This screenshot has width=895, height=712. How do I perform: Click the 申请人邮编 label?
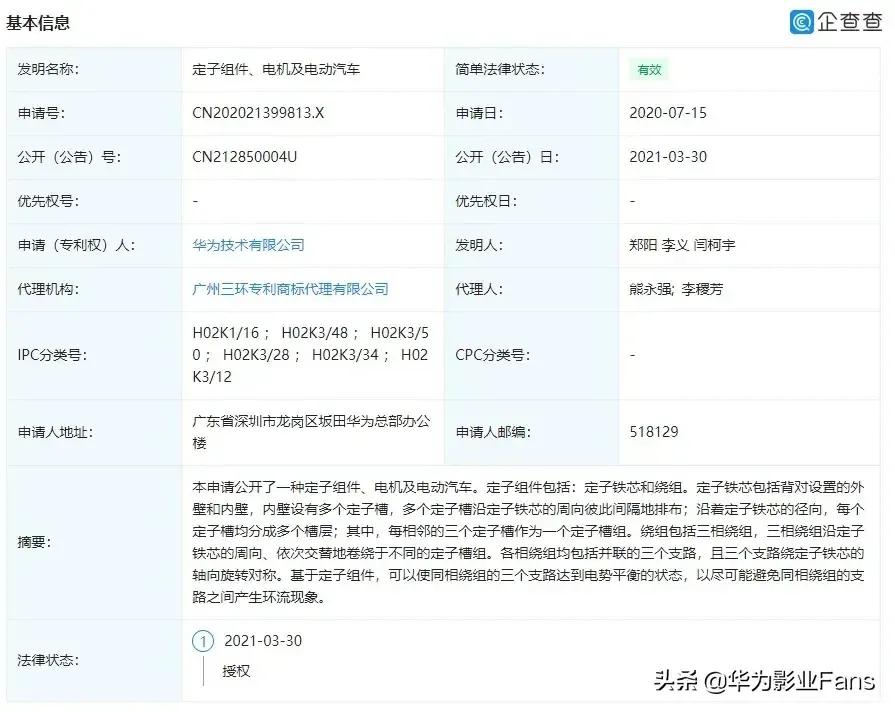point(493,432)
